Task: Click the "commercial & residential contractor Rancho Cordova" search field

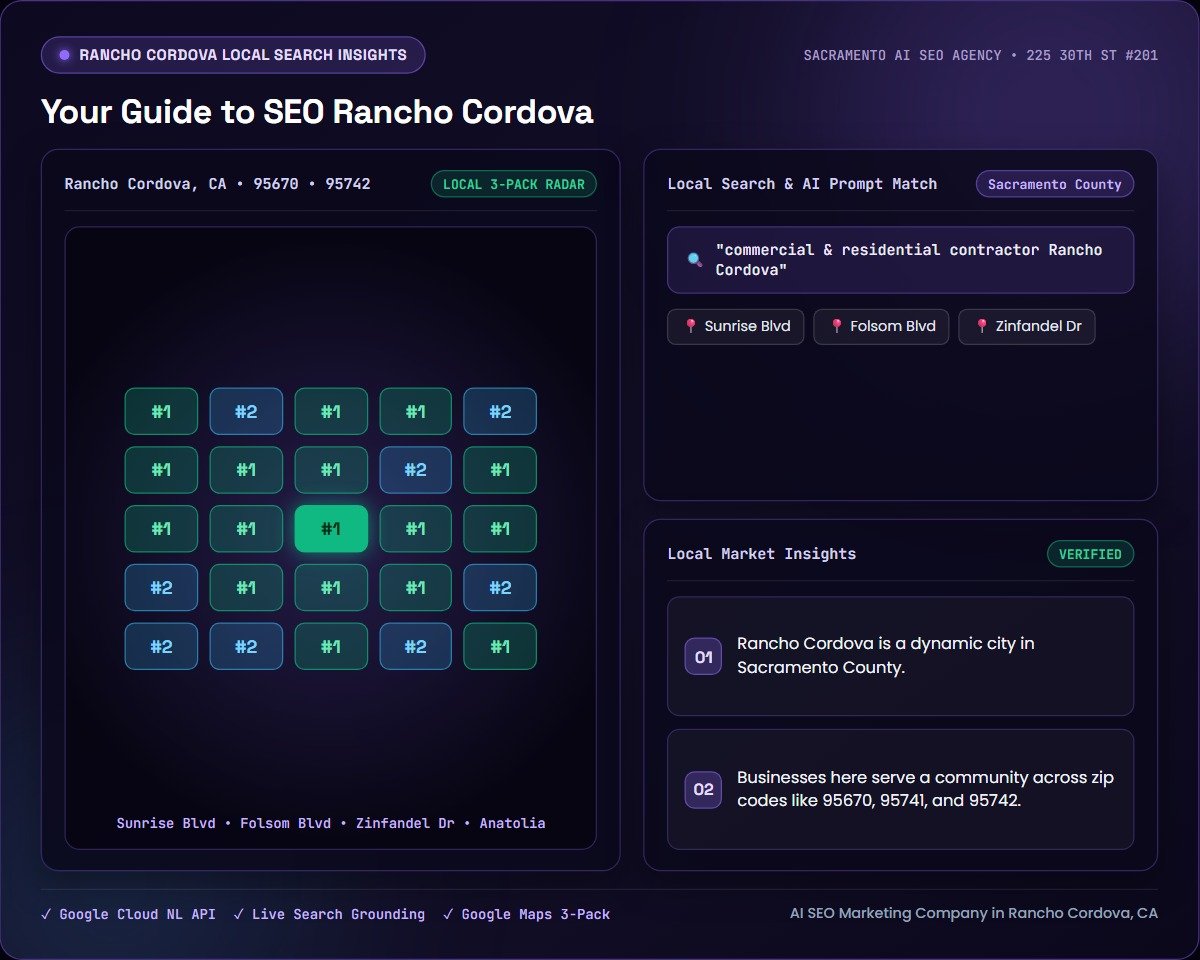Action: point(900,260)
